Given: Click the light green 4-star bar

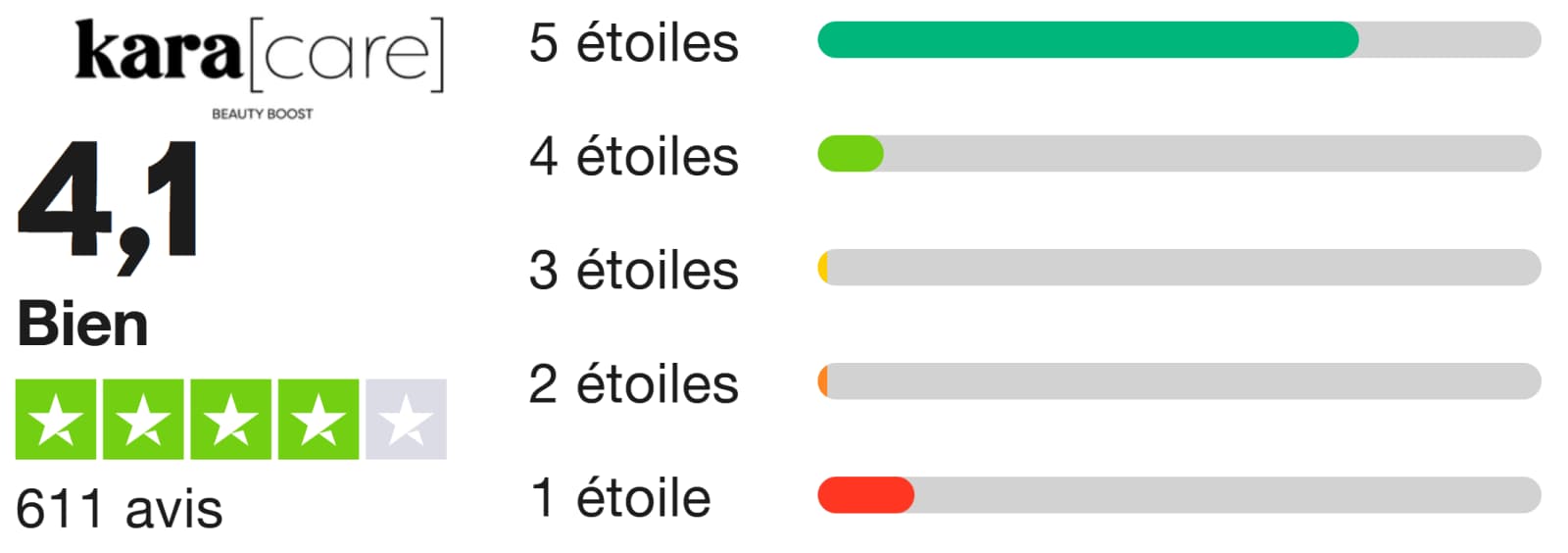Looking at the screenshot, I should point(851,154).
